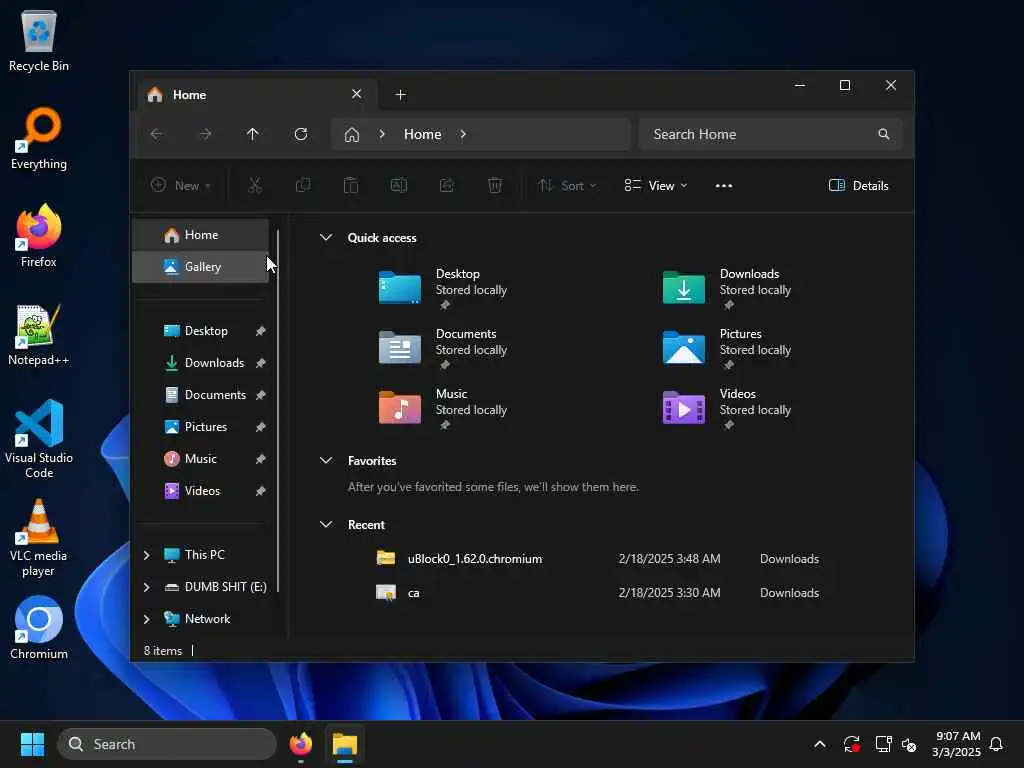Open the See more ellipsis menu
The height and width of the screenshot is (768, 1024).
724,185
